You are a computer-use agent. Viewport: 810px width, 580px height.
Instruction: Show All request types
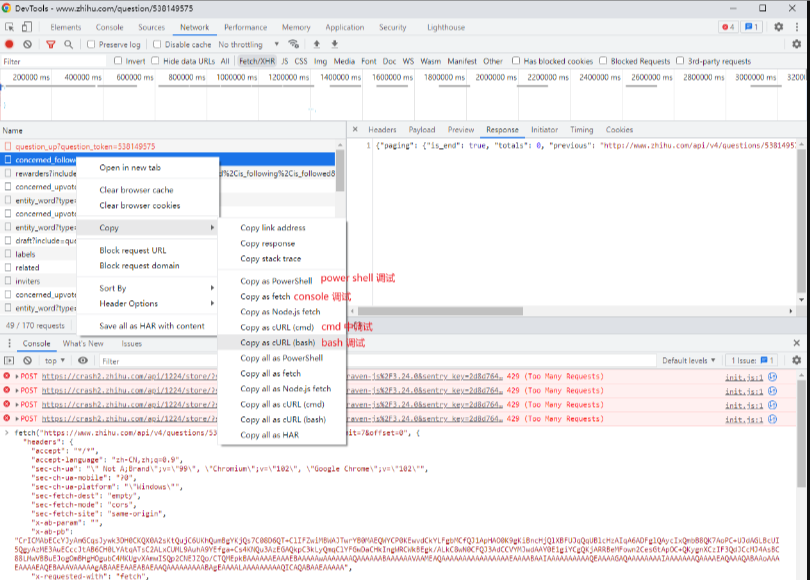(225, 61)
